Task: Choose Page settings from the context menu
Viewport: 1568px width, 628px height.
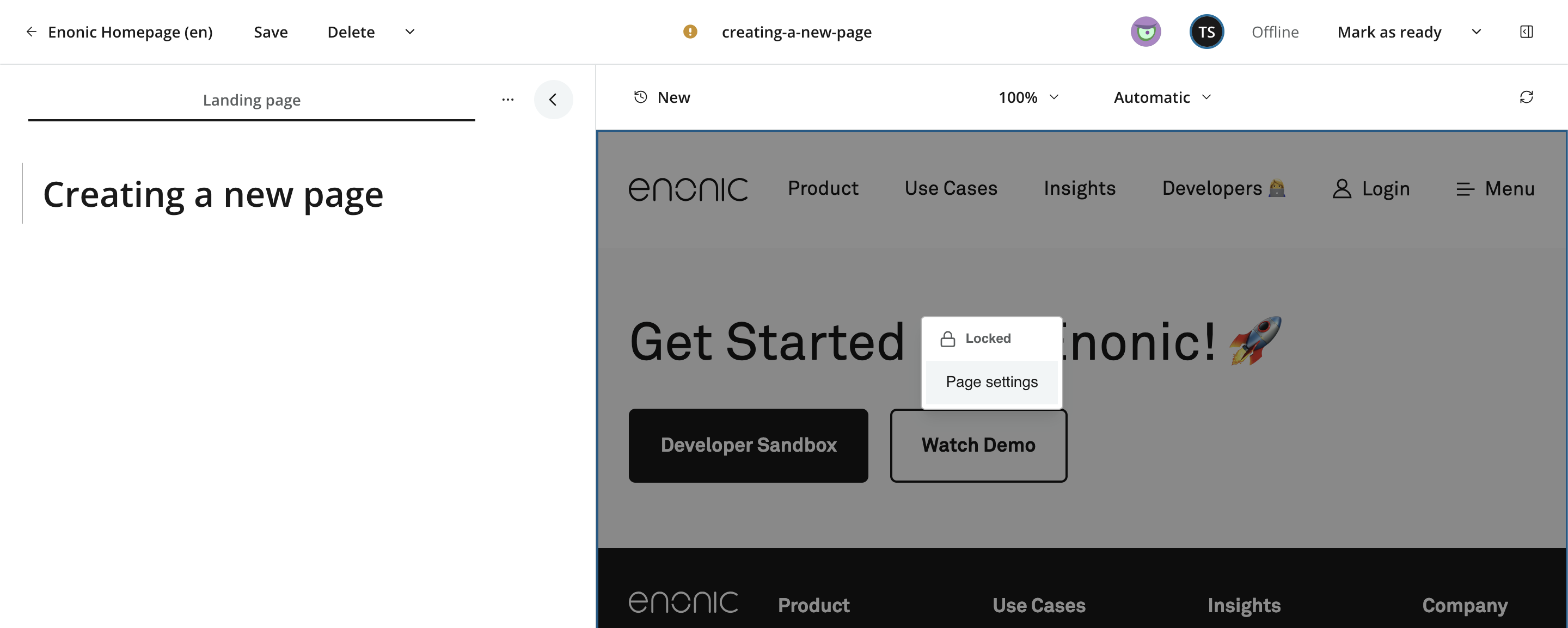Action: (991, 381)
